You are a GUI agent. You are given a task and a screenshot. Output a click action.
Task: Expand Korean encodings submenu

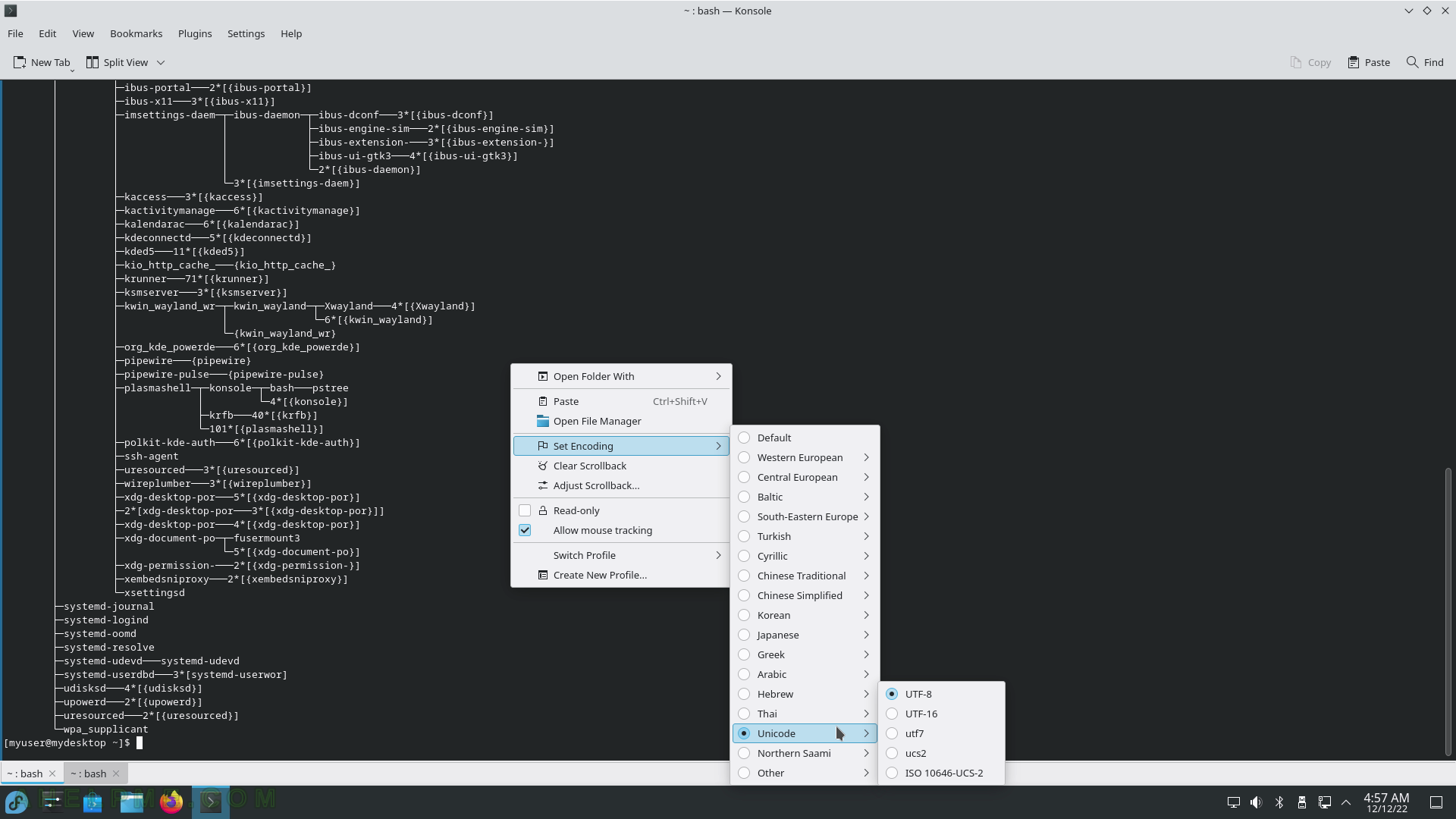click(805, 615)
